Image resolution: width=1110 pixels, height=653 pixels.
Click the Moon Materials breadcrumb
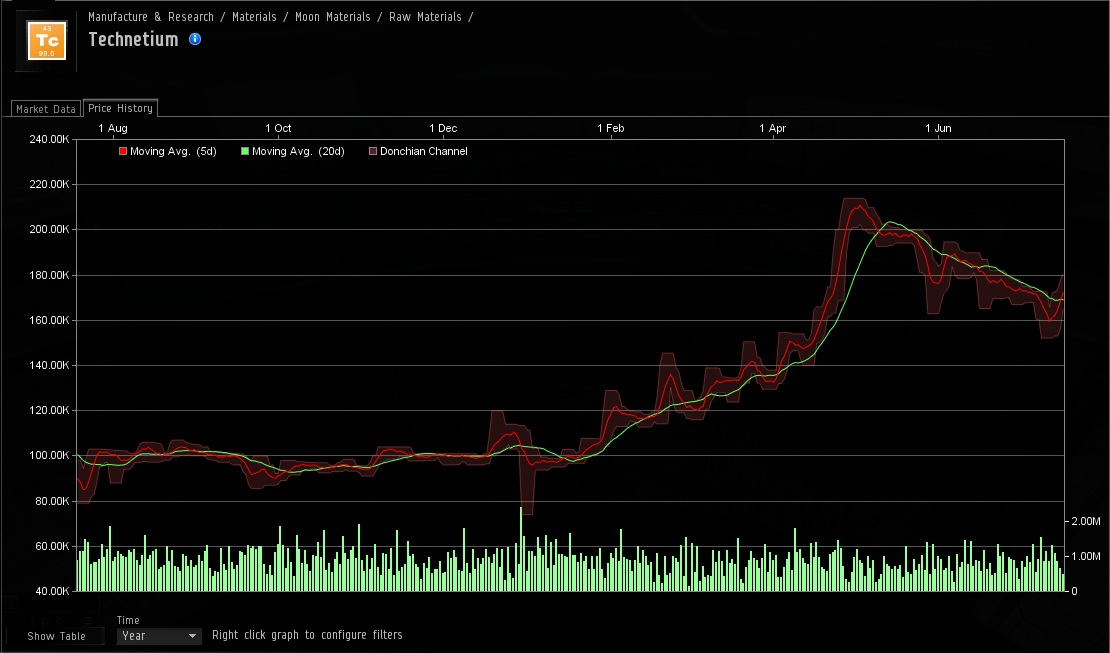(x=333, y=17)
